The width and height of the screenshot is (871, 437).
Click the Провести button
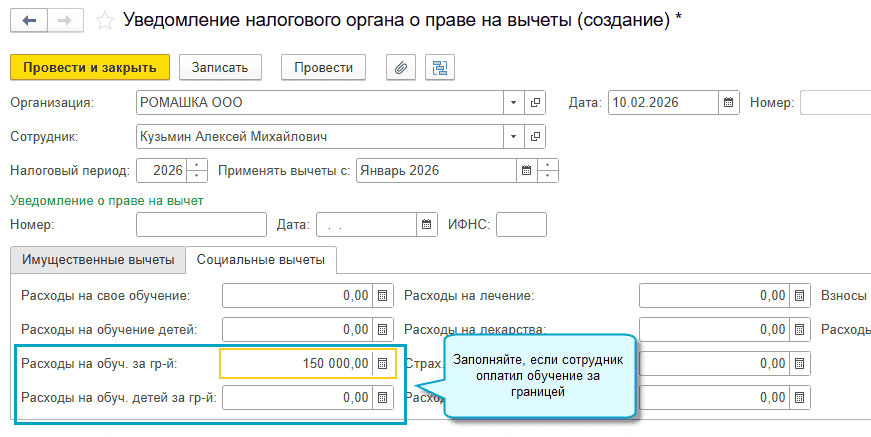pyautogui.click(x=323, y=67)
